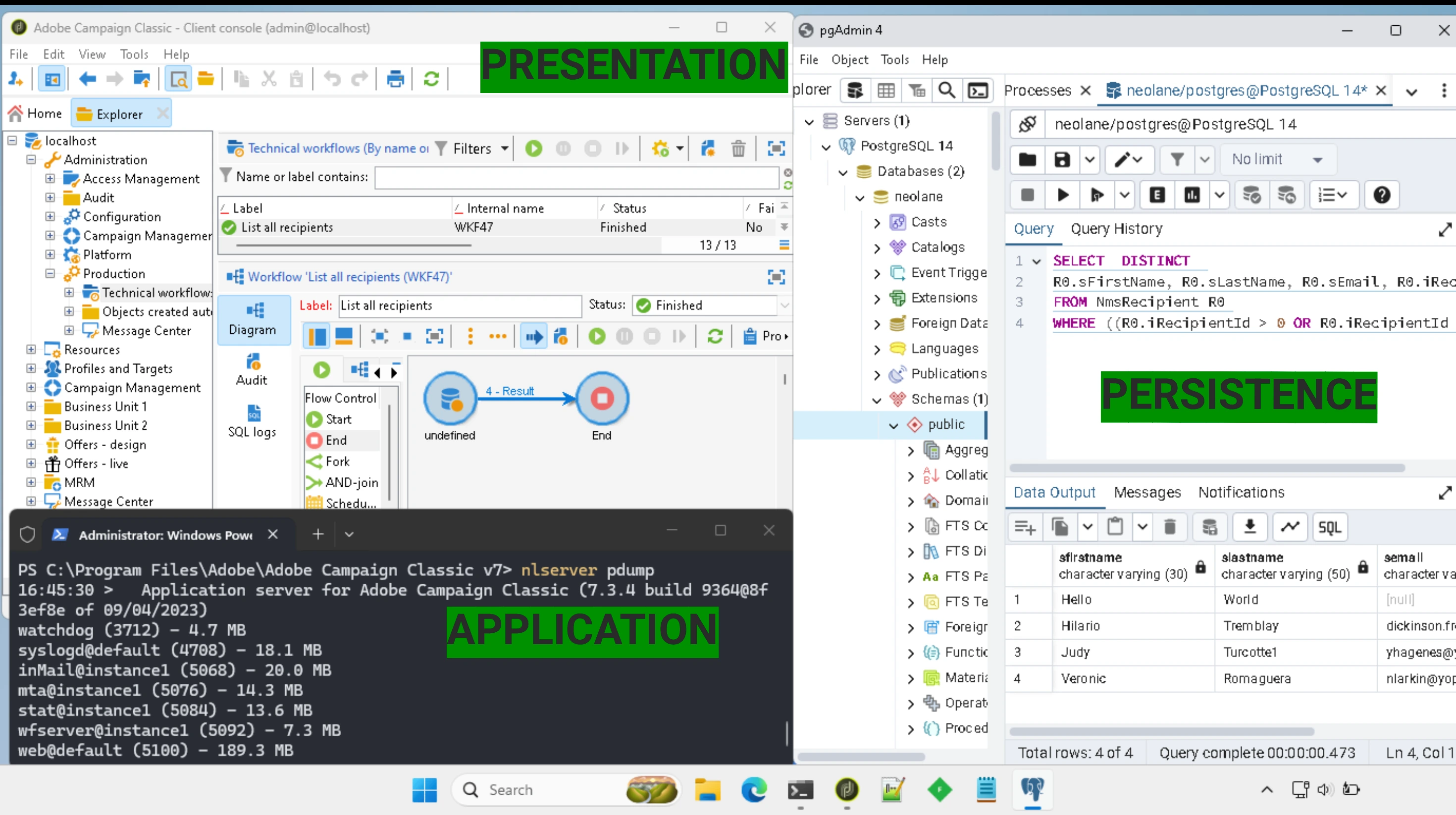Open workflow Status dropdown showing Finished

click(785, 305)
